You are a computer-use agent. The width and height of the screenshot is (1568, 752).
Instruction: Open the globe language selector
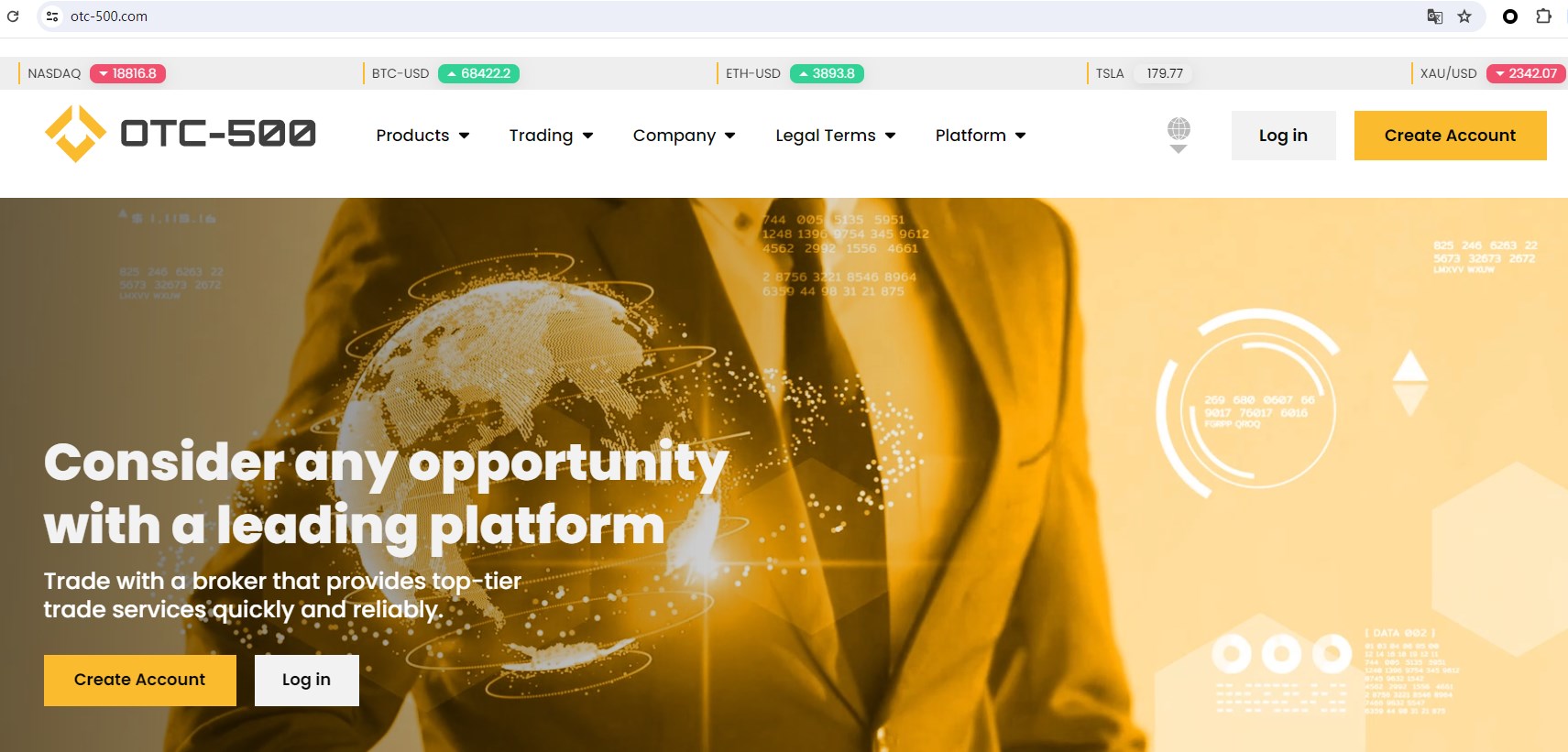tap(1179, 135)
